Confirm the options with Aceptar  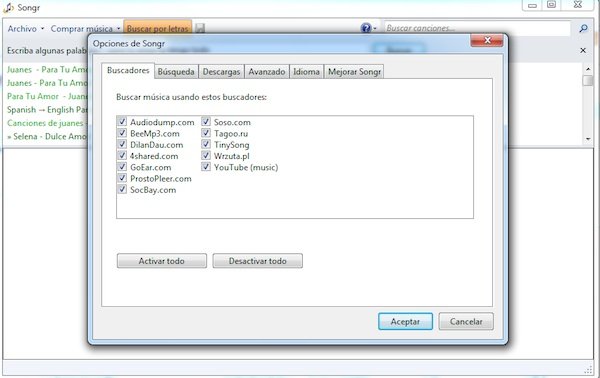pyautogui.click(x=405, y=321)
